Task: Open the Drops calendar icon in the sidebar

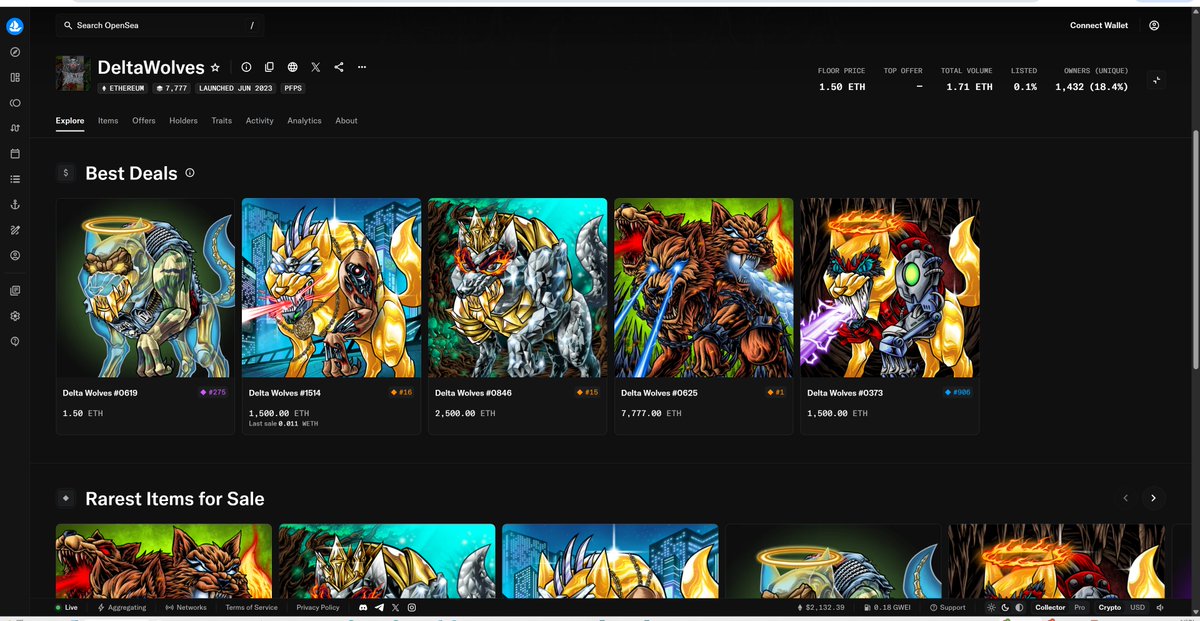Action: pyautogui.click(x=15, y=154)
